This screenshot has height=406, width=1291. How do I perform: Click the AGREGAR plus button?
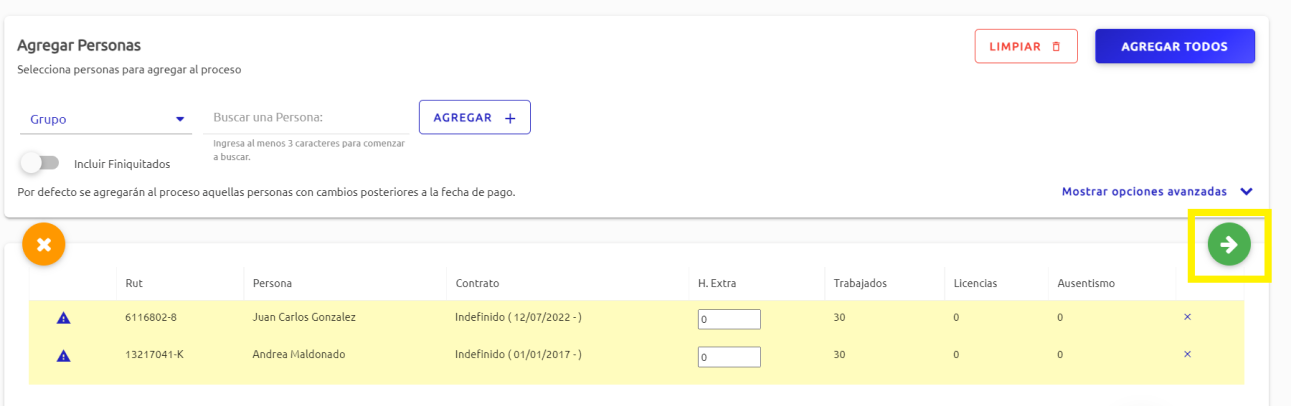[474, 117]
